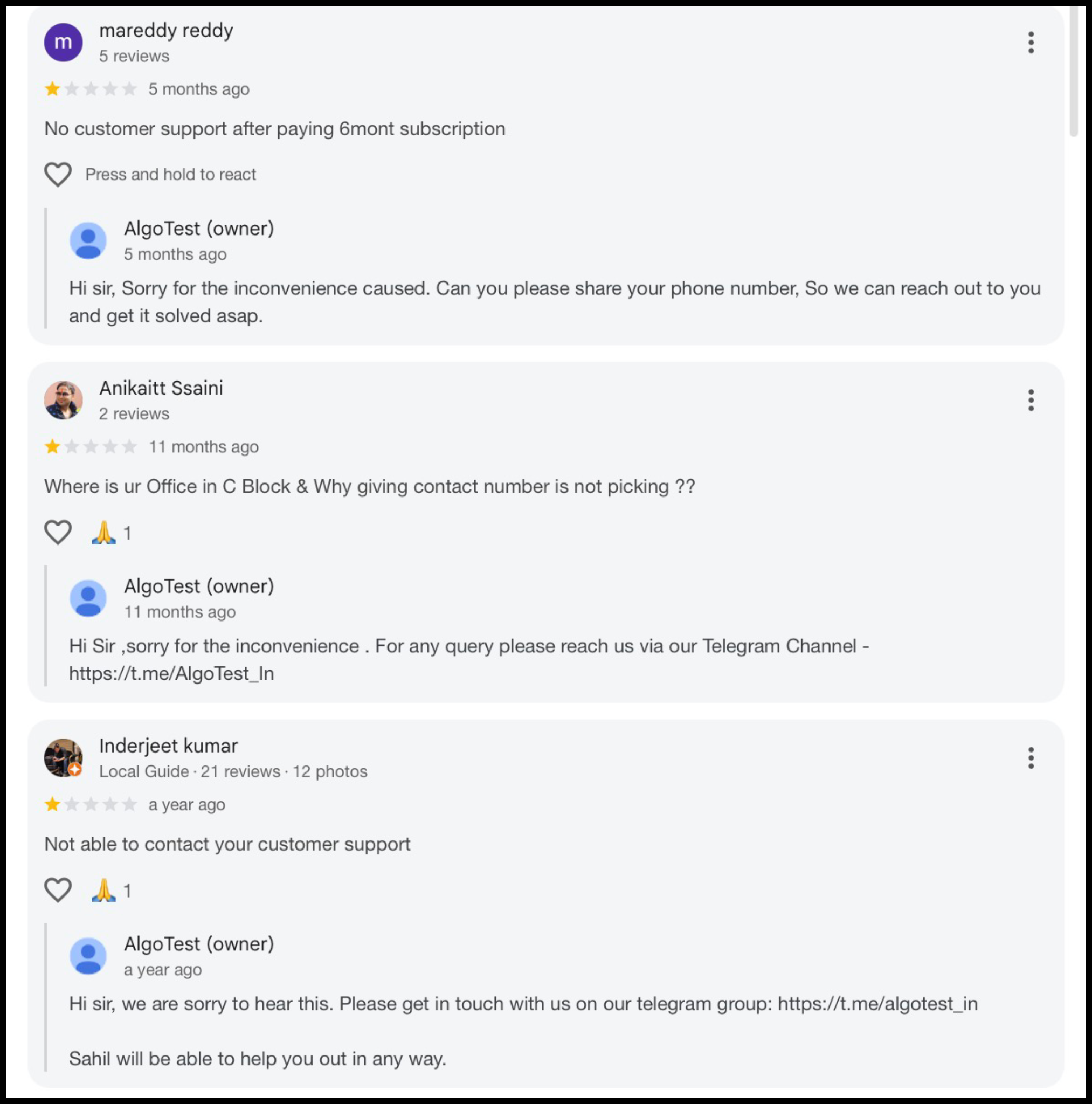
Task: Click the Local Guide badge on Inderjeet's avatar
Action: (75, 770)
